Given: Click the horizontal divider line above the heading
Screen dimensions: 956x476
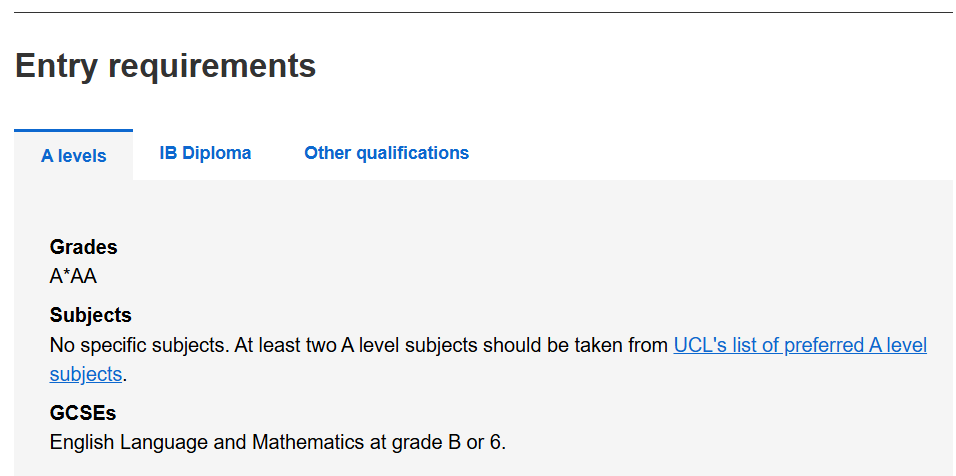Looking at the screenshot, I should coord(478,13).
